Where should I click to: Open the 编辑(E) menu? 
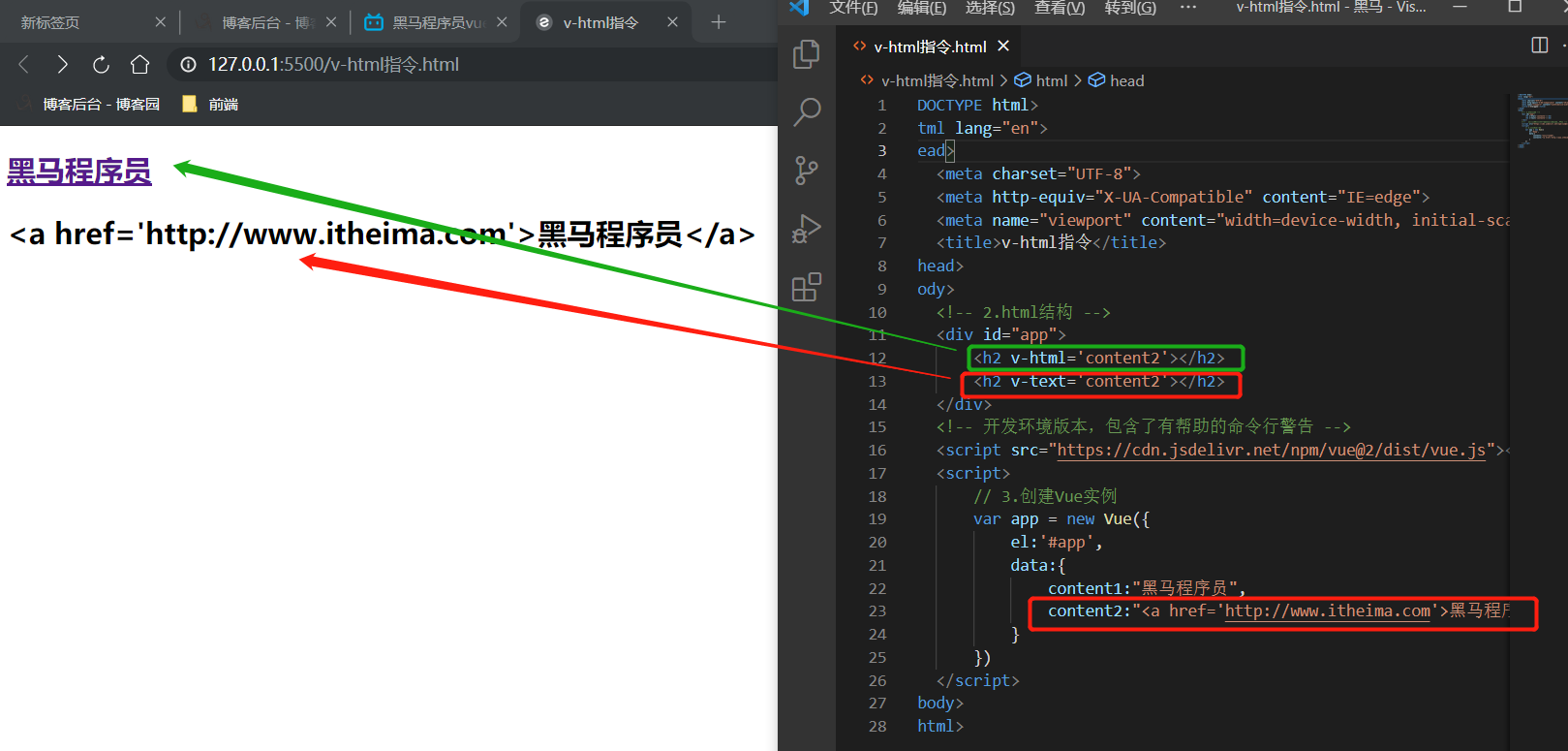coord(921,8)
